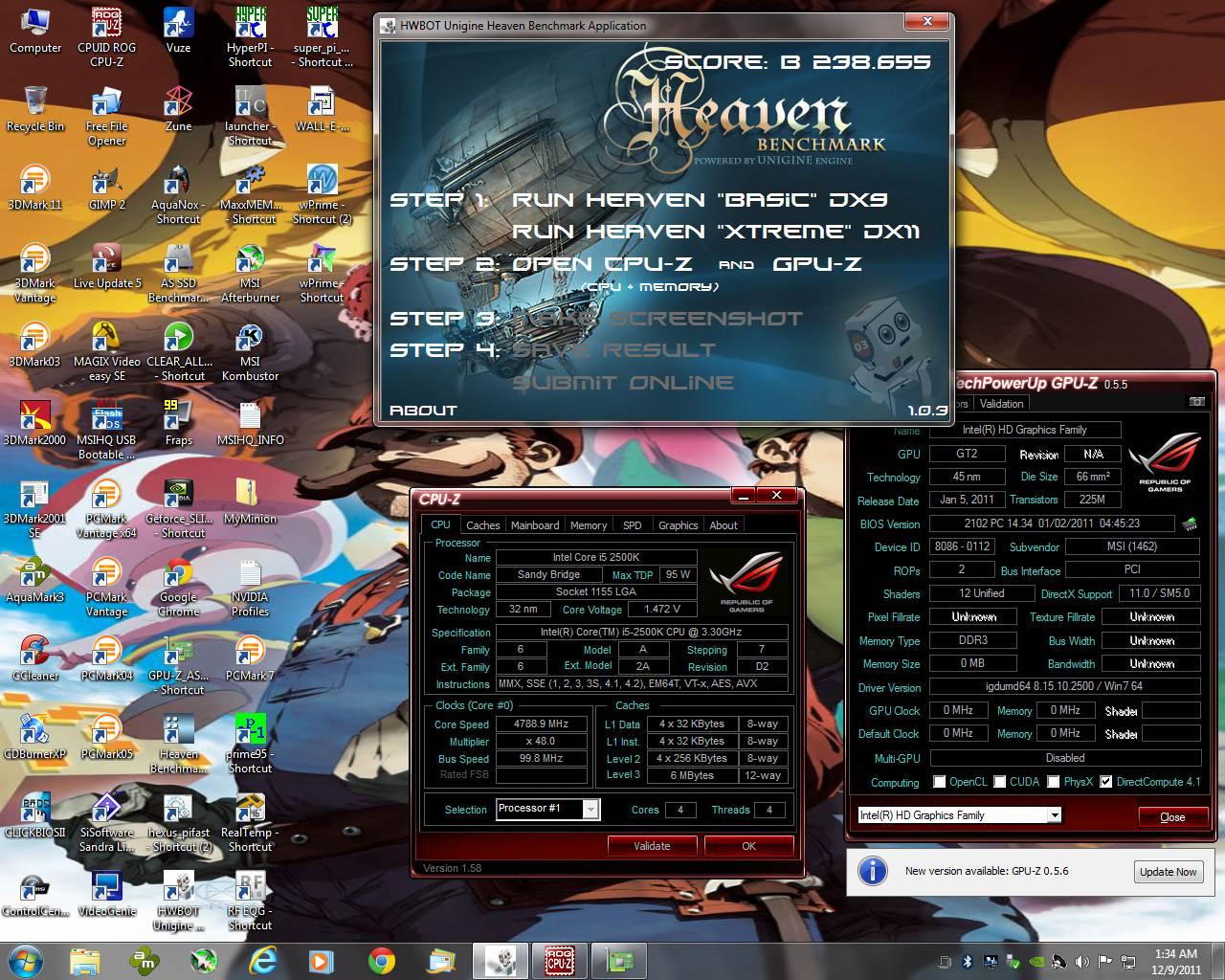Viewport: 1225px width, 980px height.
Task: Select the prime95 shortcut icon
Action: [x=250, y=745]
